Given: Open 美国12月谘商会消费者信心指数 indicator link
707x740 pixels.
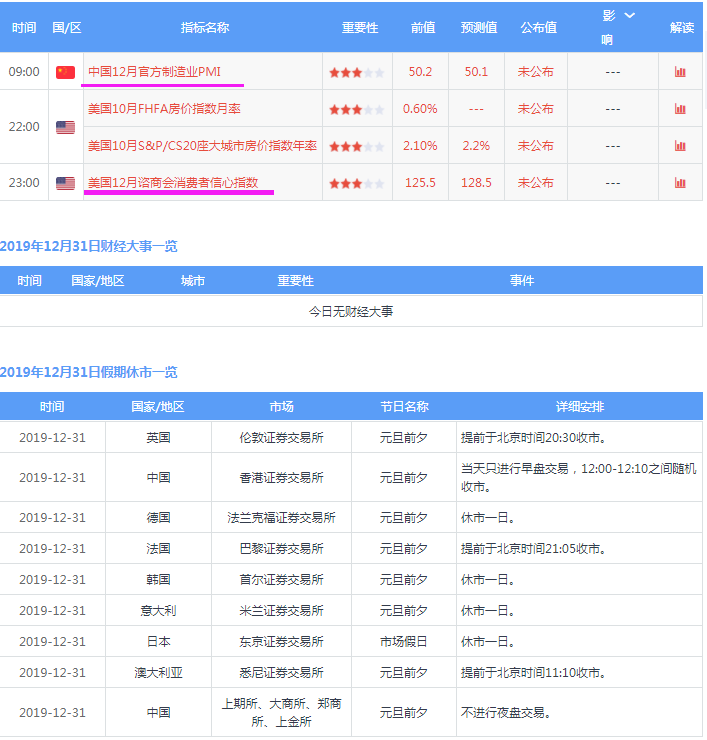Looking at the screenshot, I should coord(173,183).
